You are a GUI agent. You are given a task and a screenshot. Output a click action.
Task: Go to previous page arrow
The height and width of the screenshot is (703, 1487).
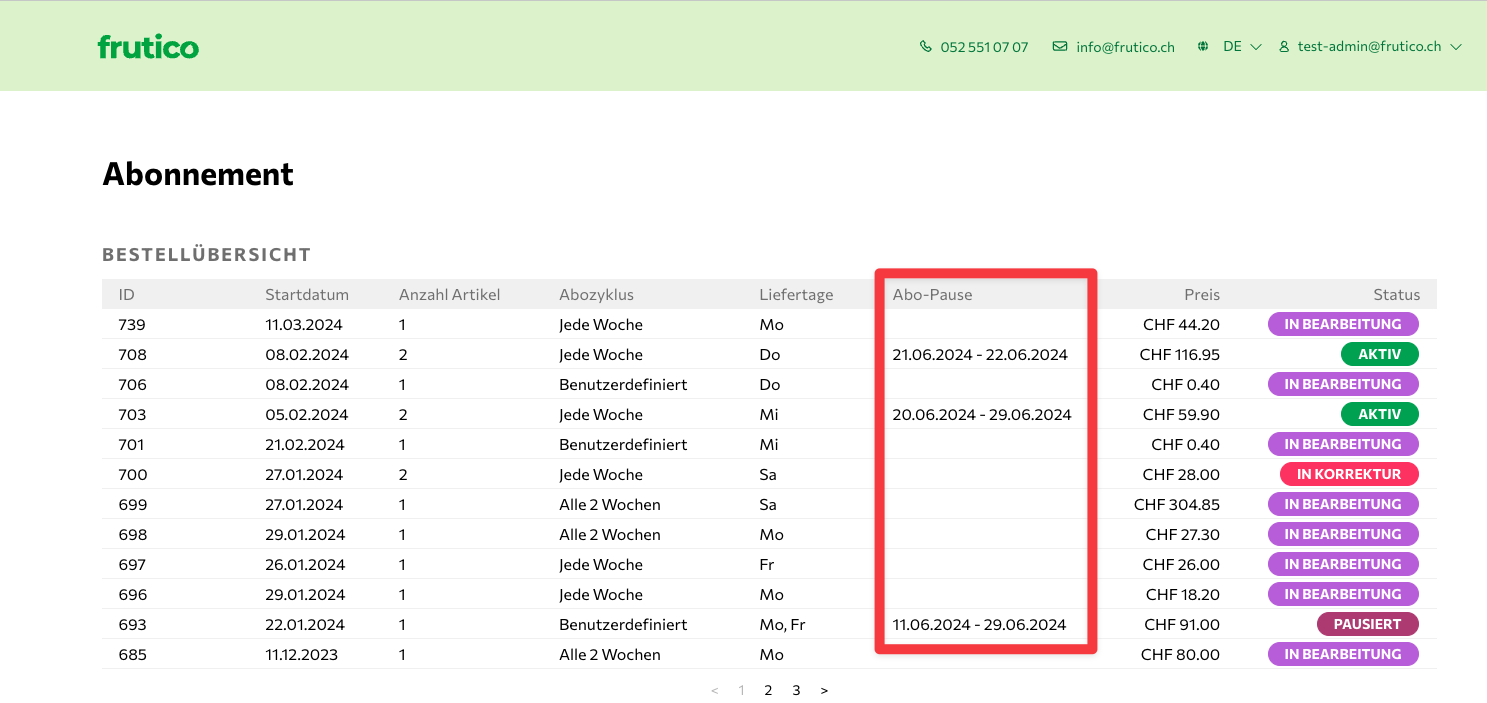(714, 690)
